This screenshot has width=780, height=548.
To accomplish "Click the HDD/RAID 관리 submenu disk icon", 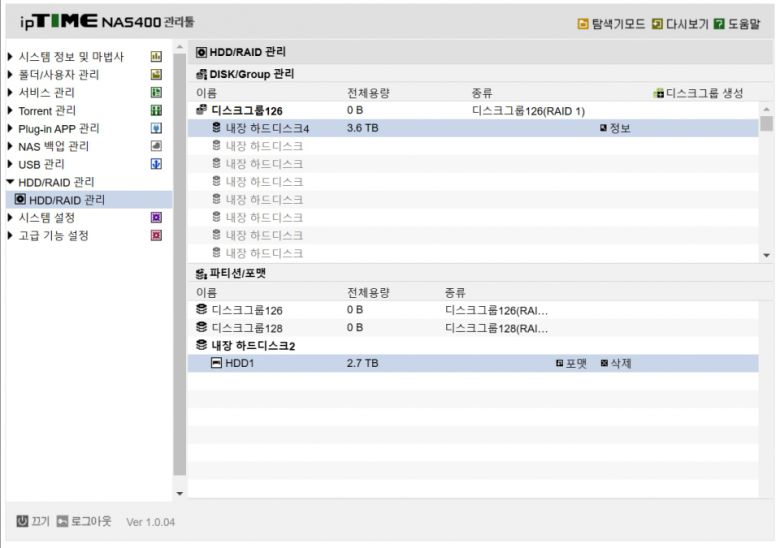I will [20, 199].
